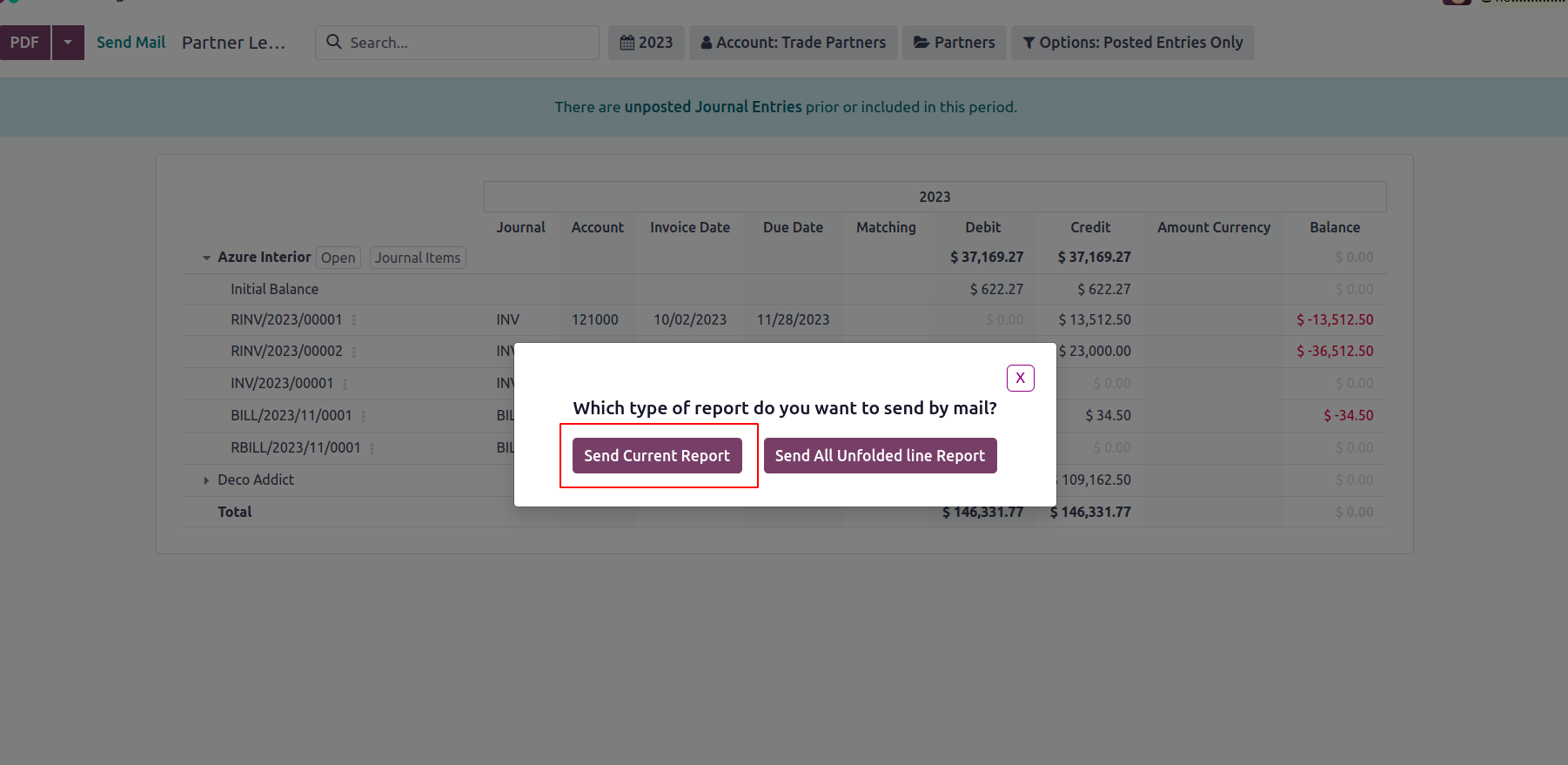Open unposted Journal Entries link
Image resolution: width=1568 pixels, height=765 pixels.
click(713, 107)
